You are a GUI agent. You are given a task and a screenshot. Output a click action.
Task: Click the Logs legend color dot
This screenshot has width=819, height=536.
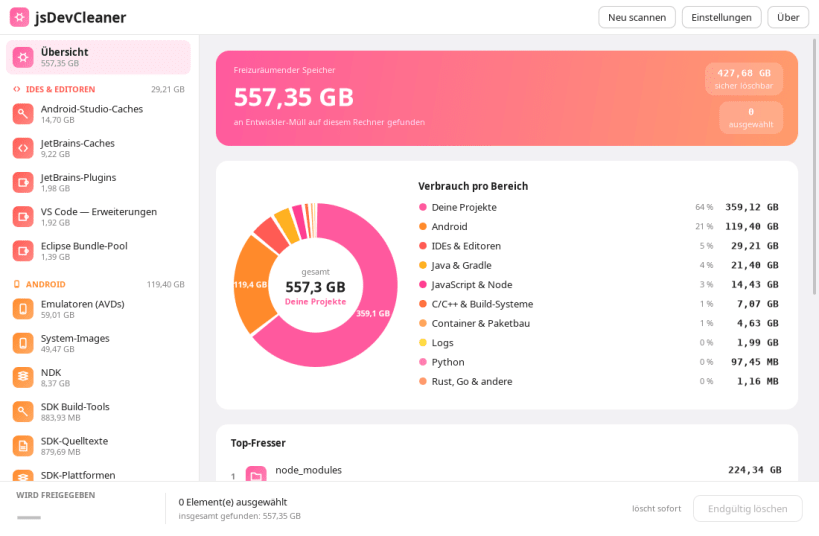coord(423,342)
